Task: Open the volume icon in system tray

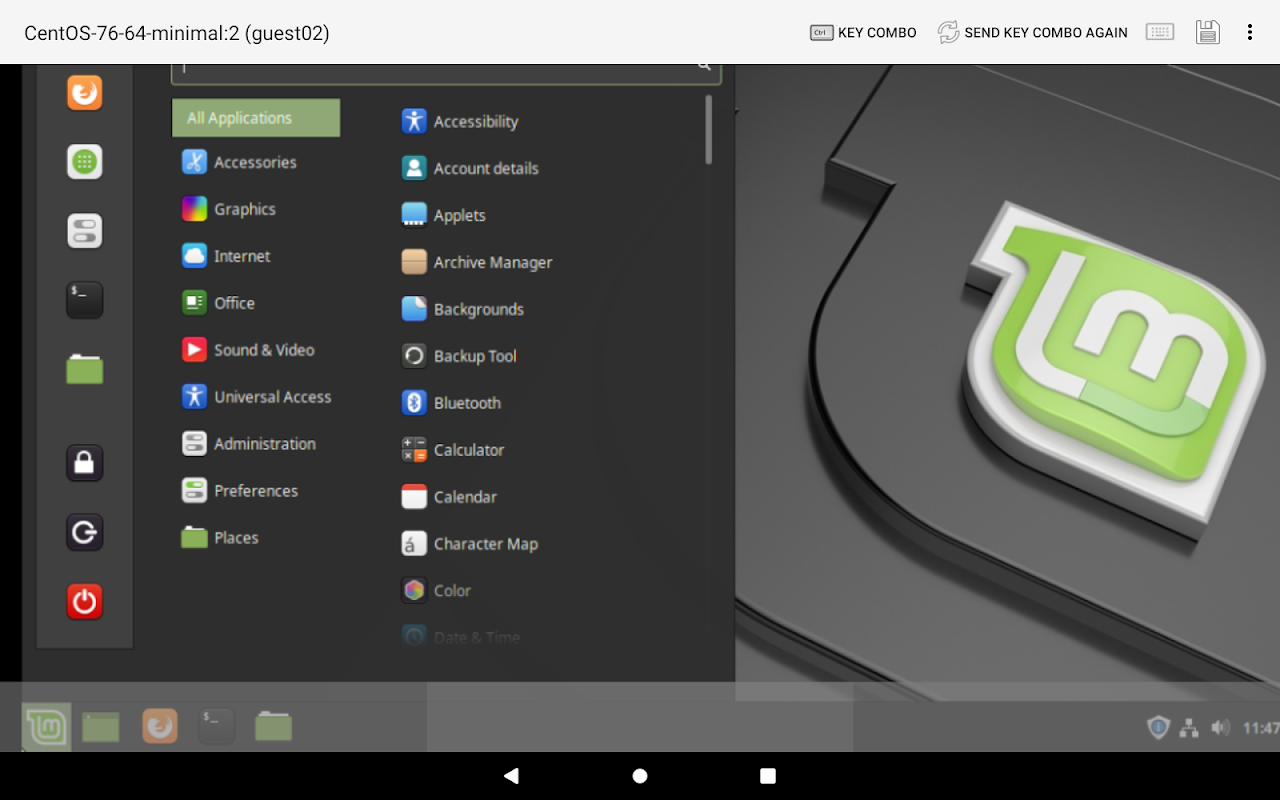Action: point(1220,728)
